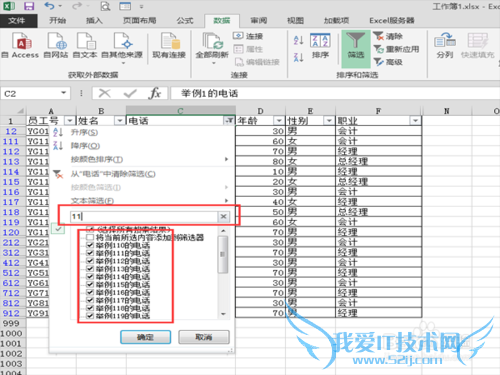The height and width of the screenshot is (375, 500).
Task: Switch to the 页面布局 Page Layout tab
Action: [139, 21]
